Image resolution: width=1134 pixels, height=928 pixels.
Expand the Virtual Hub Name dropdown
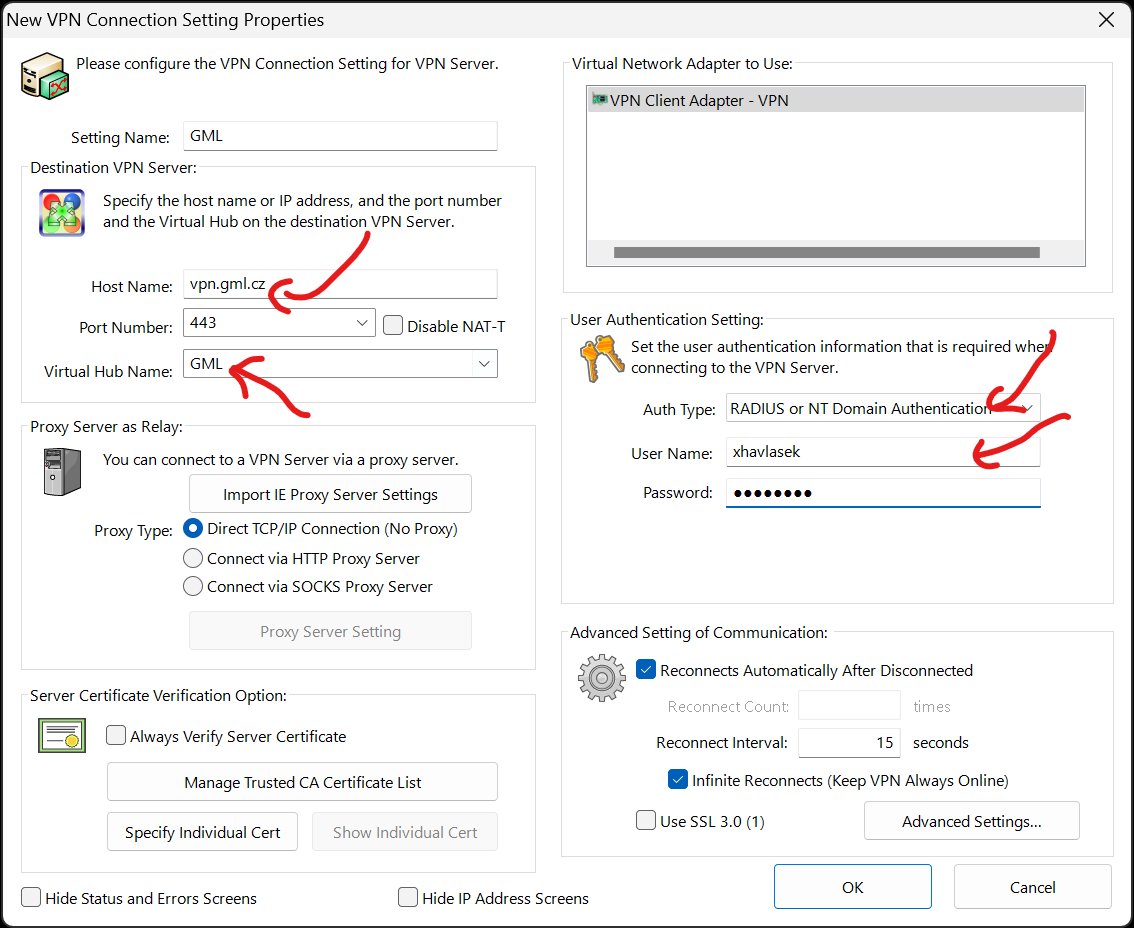(484, 364)
